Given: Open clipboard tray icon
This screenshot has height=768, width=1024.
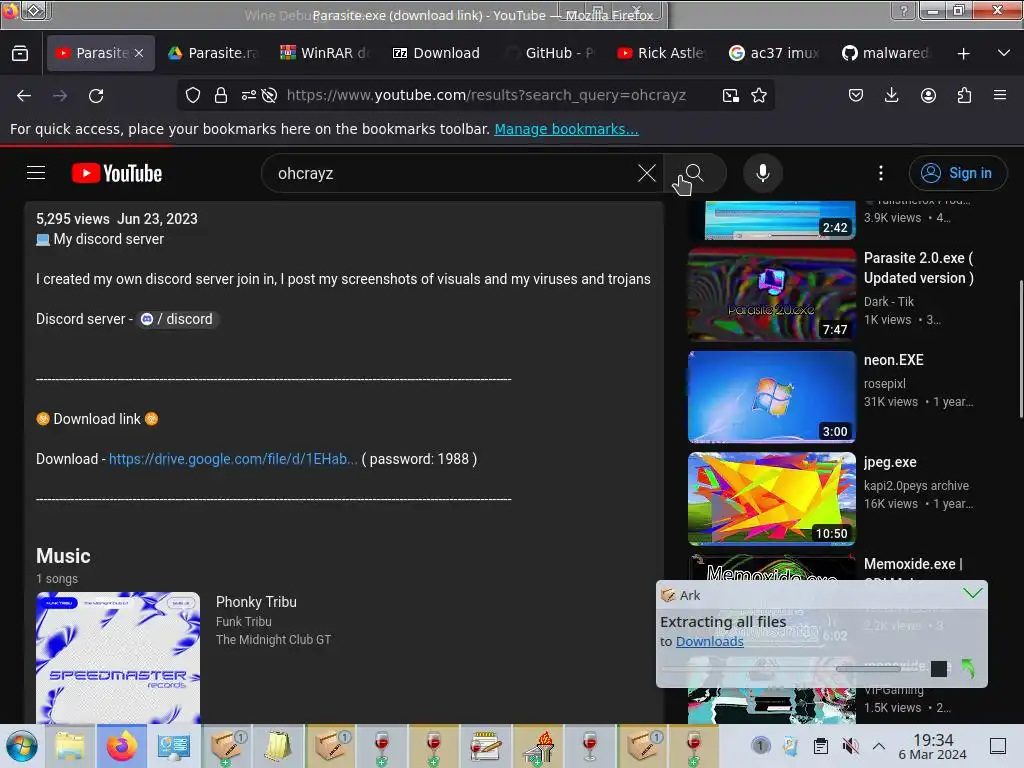Looking at the screenshot, I should pyautogui.click(x=821, y=746).
